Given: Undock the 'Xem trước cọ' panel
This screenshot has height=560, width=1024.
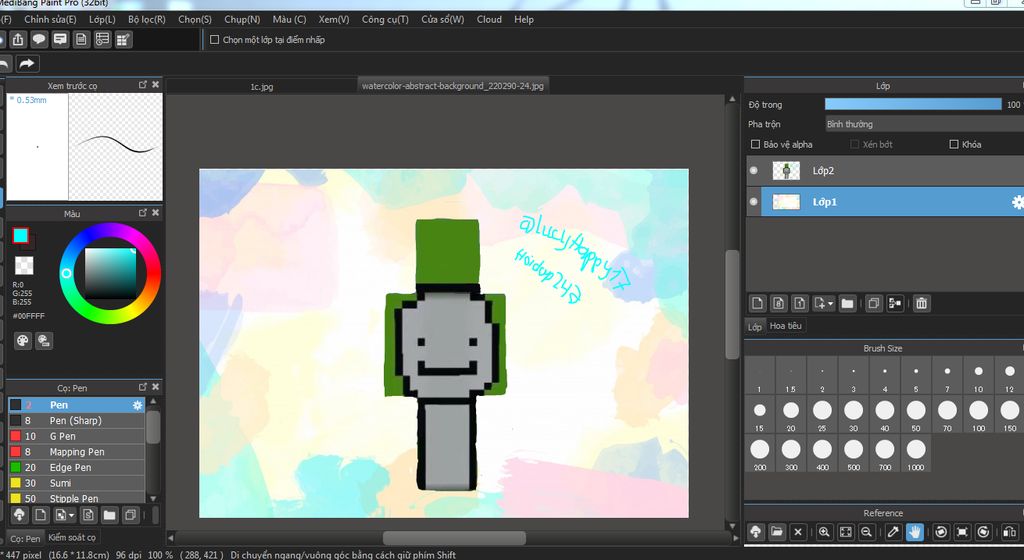Looking at the screenshot, I should point(143,85).
